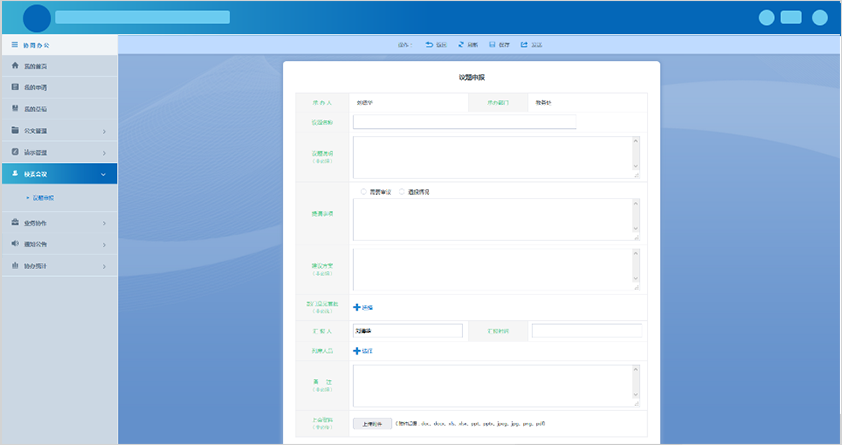Open the 请示管理 menu label

coord(35,152)
